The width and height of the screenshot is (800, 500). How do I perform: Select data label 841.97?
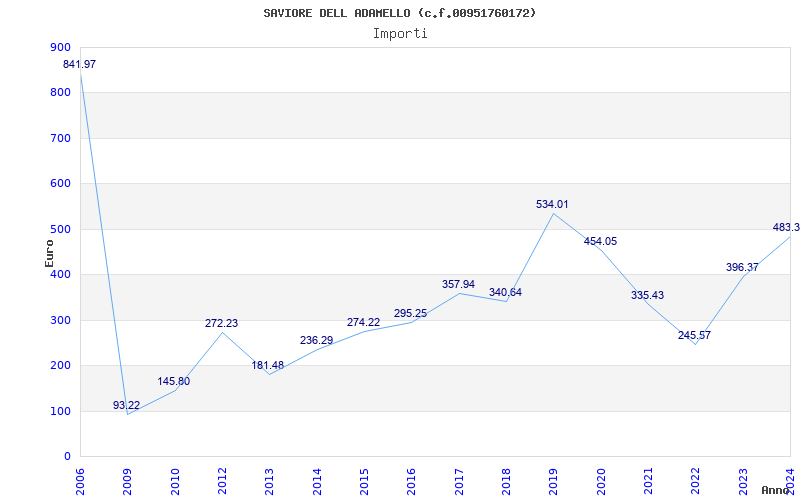coord(79,64)
